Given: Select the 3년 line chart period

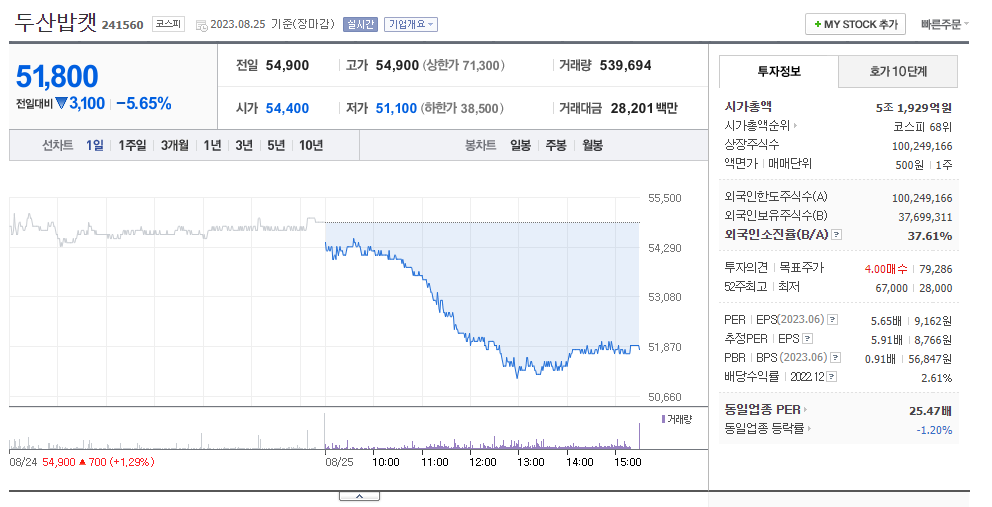Looking at the screenshot, I should point(244,146).
